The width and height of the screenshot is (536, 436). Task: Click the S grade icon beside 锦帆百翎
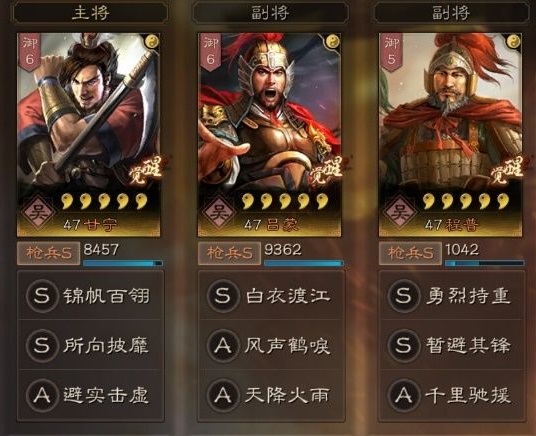tap(42, 296)
